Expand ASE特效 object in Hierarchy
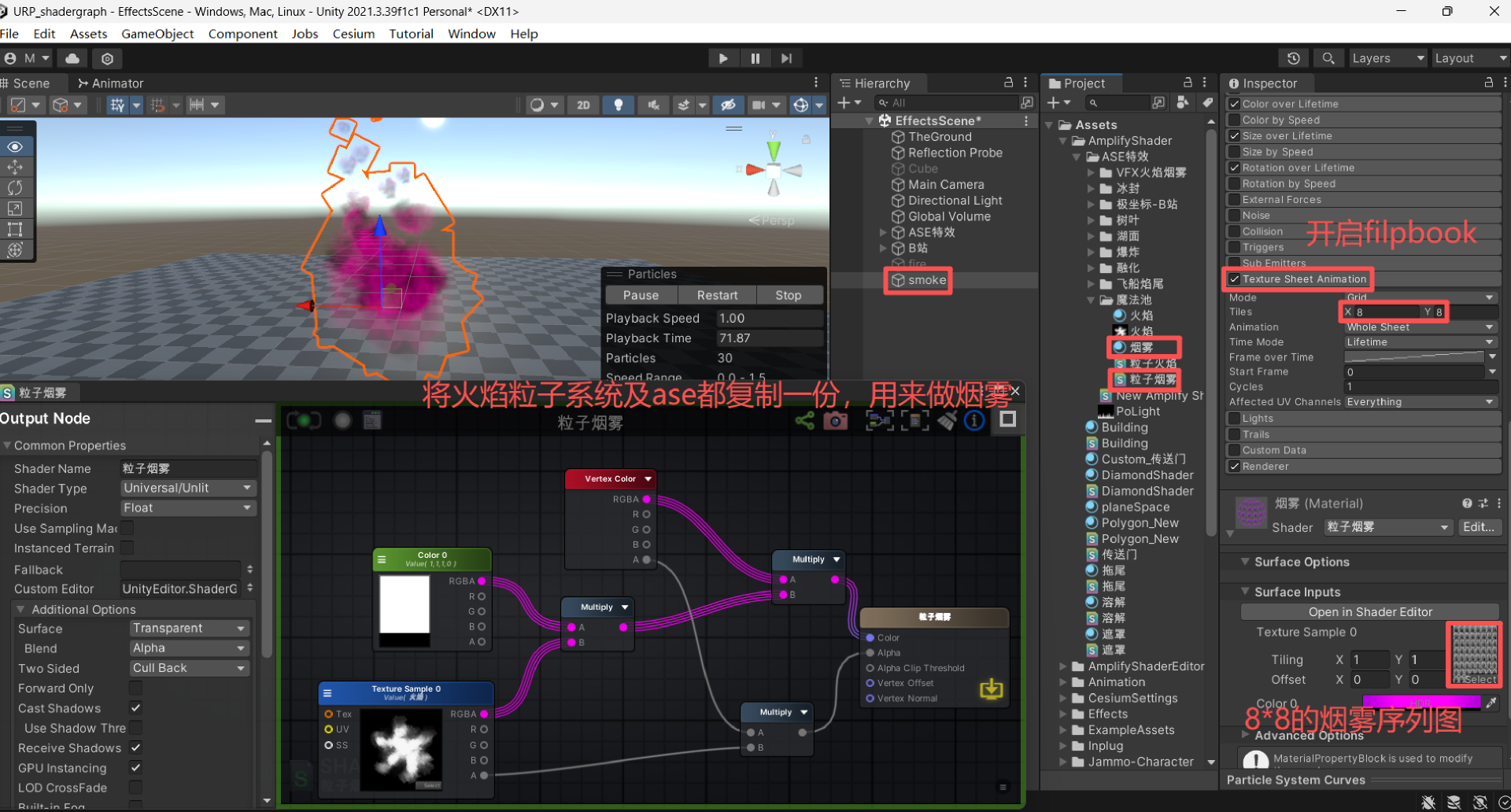The height and width of the screenshot is (812, 1511). tap(883, 232)
